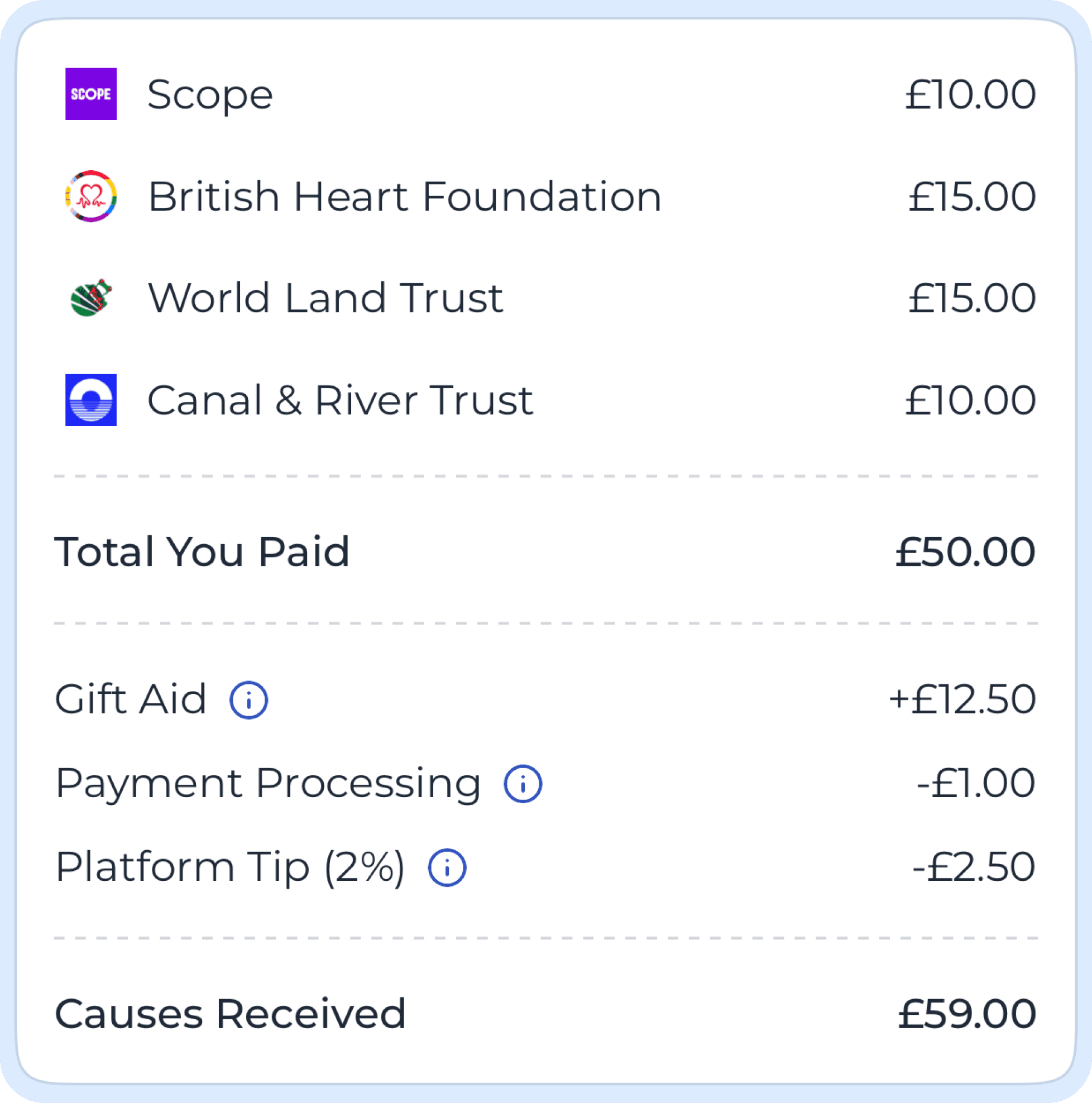
Task: Show the Platform Tip info tooltip icon
Action: coord(447,868)
